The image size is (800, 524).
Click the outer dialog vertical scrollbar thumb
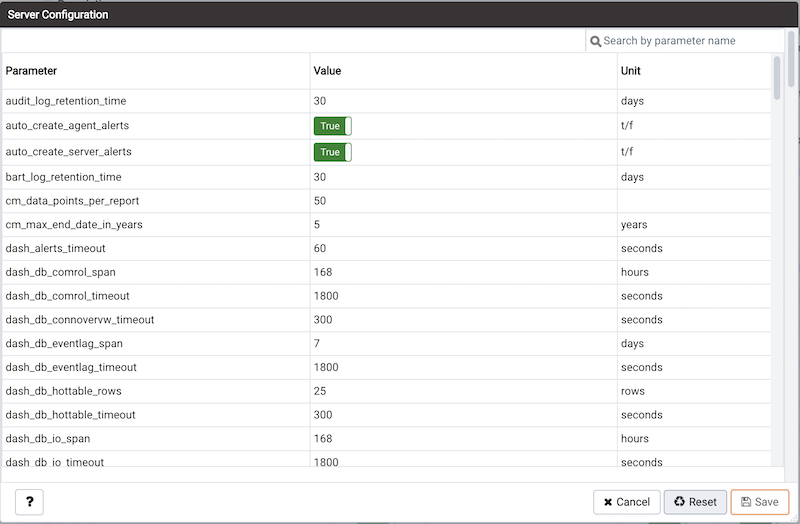point(791,59)
